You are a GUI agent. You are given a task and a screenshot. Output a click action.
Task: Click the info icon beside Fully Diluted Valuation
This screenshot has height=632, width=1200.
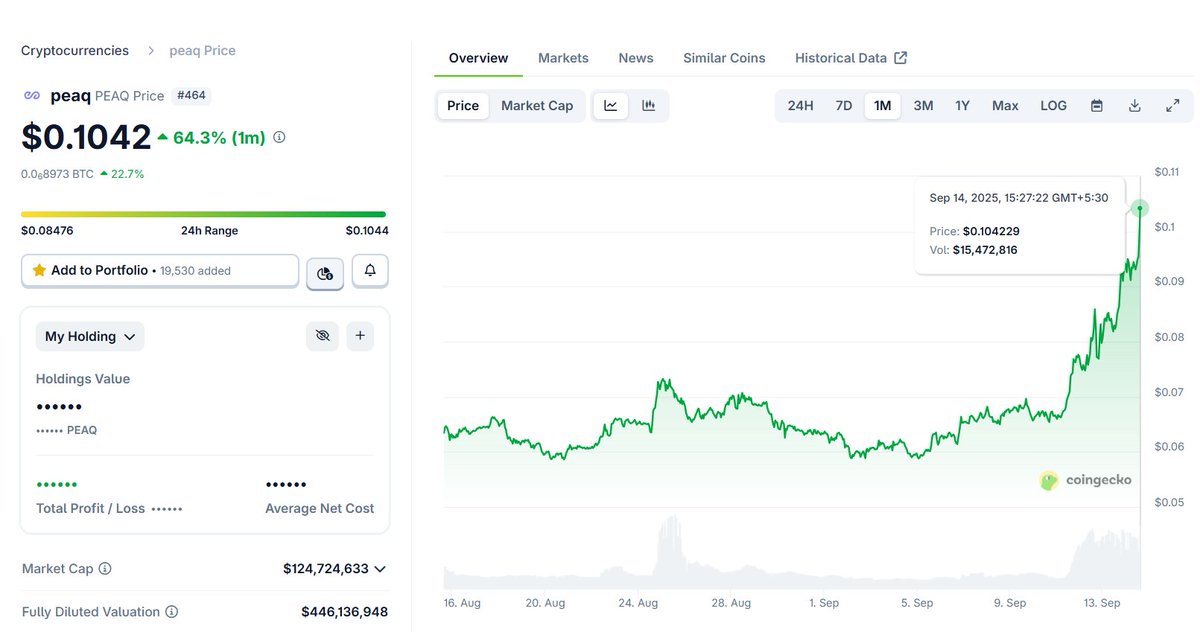point(172,611)
